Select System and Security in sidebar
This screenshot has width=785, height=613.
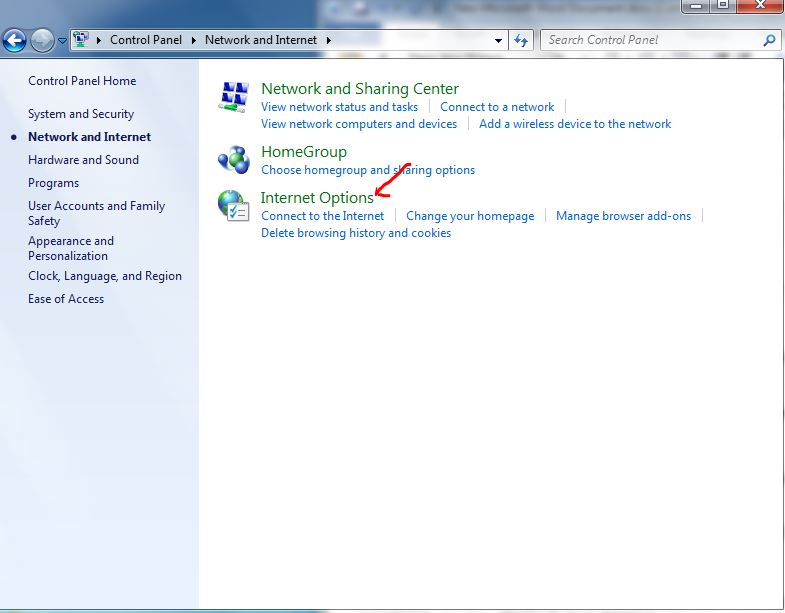coord(80,114)
